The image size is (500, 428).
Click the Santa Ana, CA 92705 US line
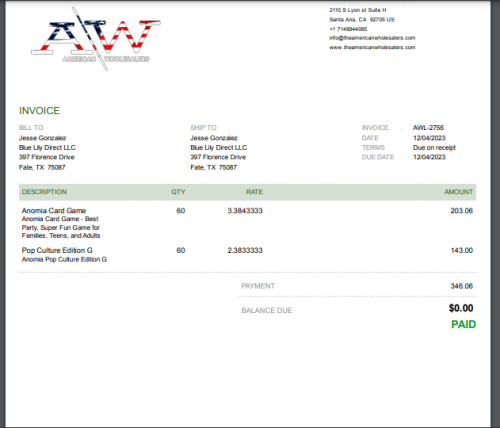pos(362,20)
